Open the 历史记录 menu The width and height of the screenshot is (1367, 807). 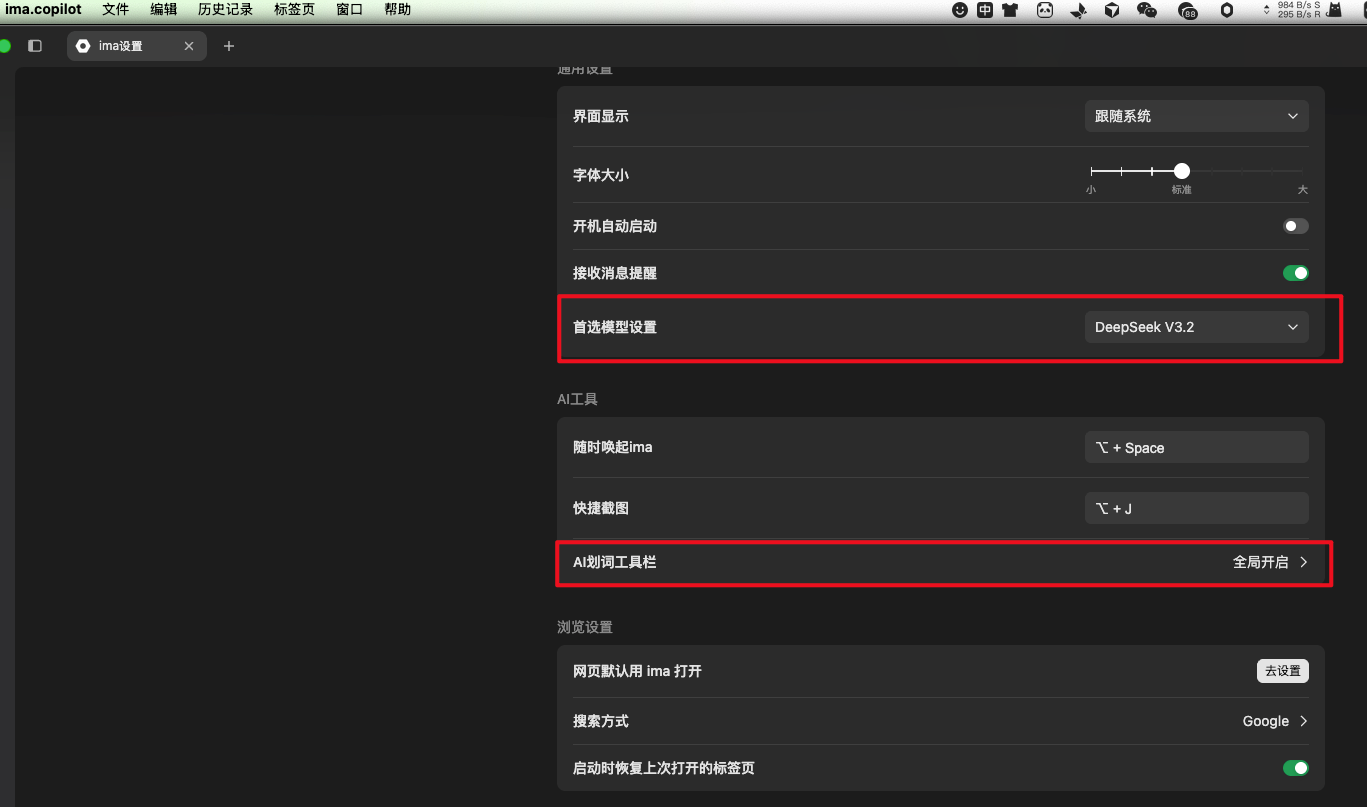pos(225,10)
